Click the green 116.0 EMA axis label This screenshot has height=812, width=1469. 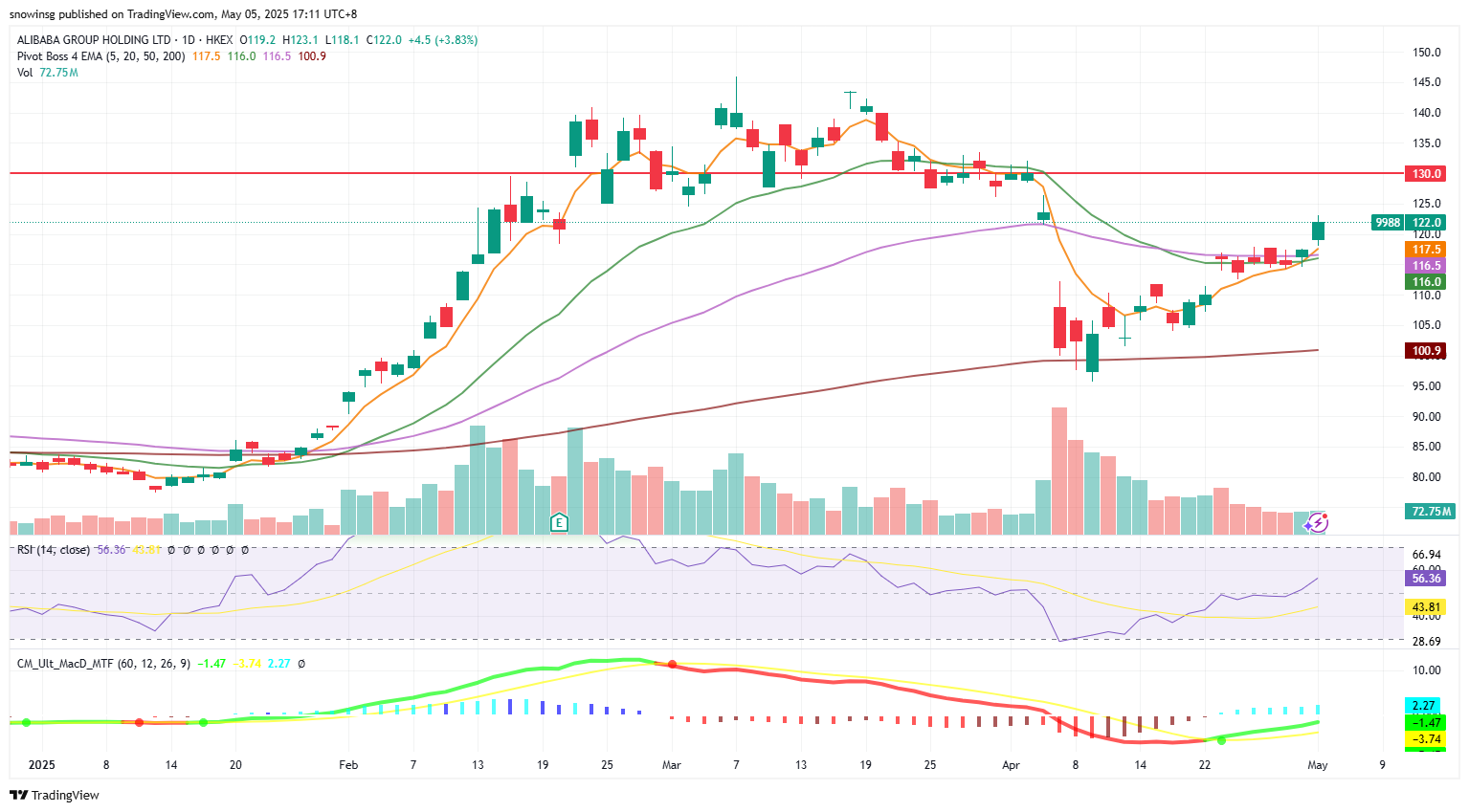coord(1426,282)
